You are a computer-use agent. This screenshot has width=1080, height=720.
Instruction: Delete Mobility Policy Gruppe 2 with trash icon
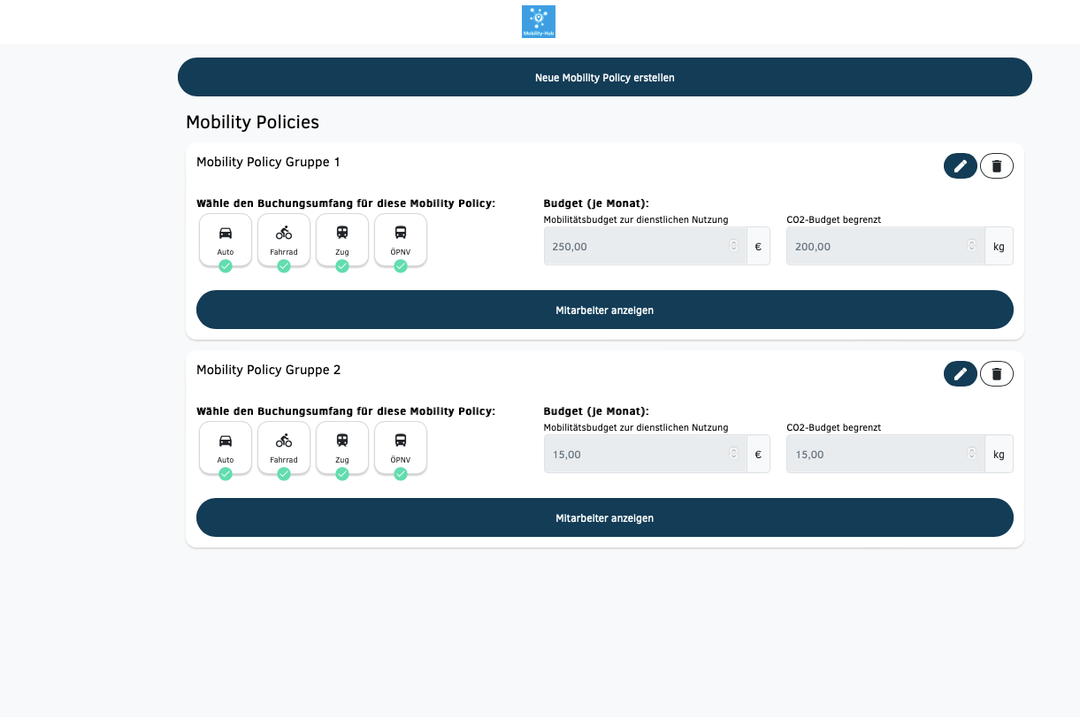(997, 374)
